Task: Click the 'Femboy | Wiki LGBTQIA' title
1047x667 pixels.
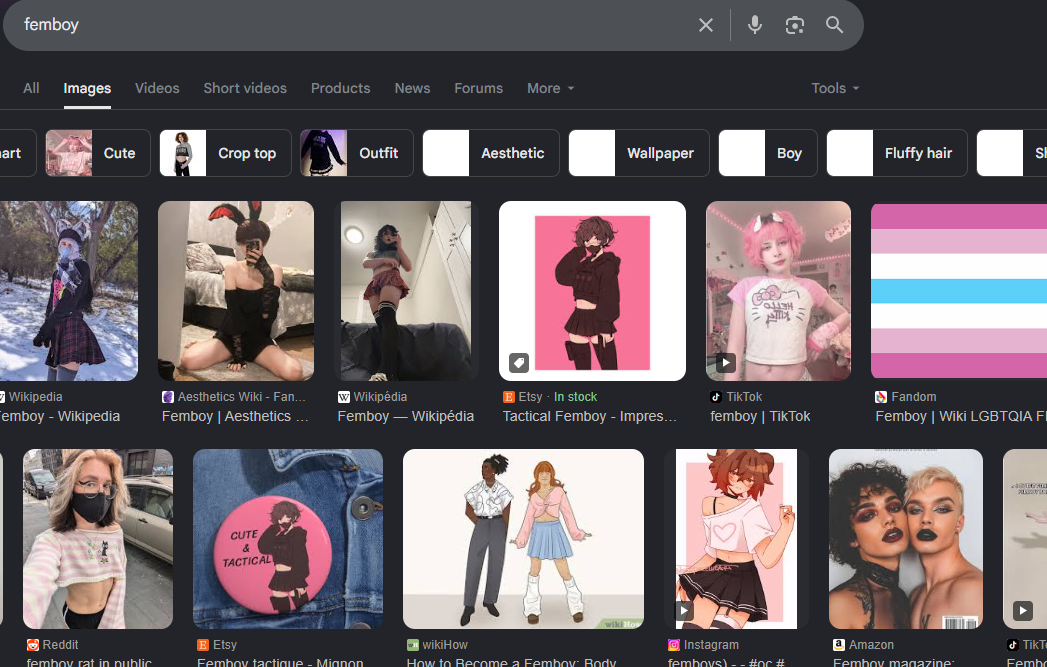Action: click(961, 416)
